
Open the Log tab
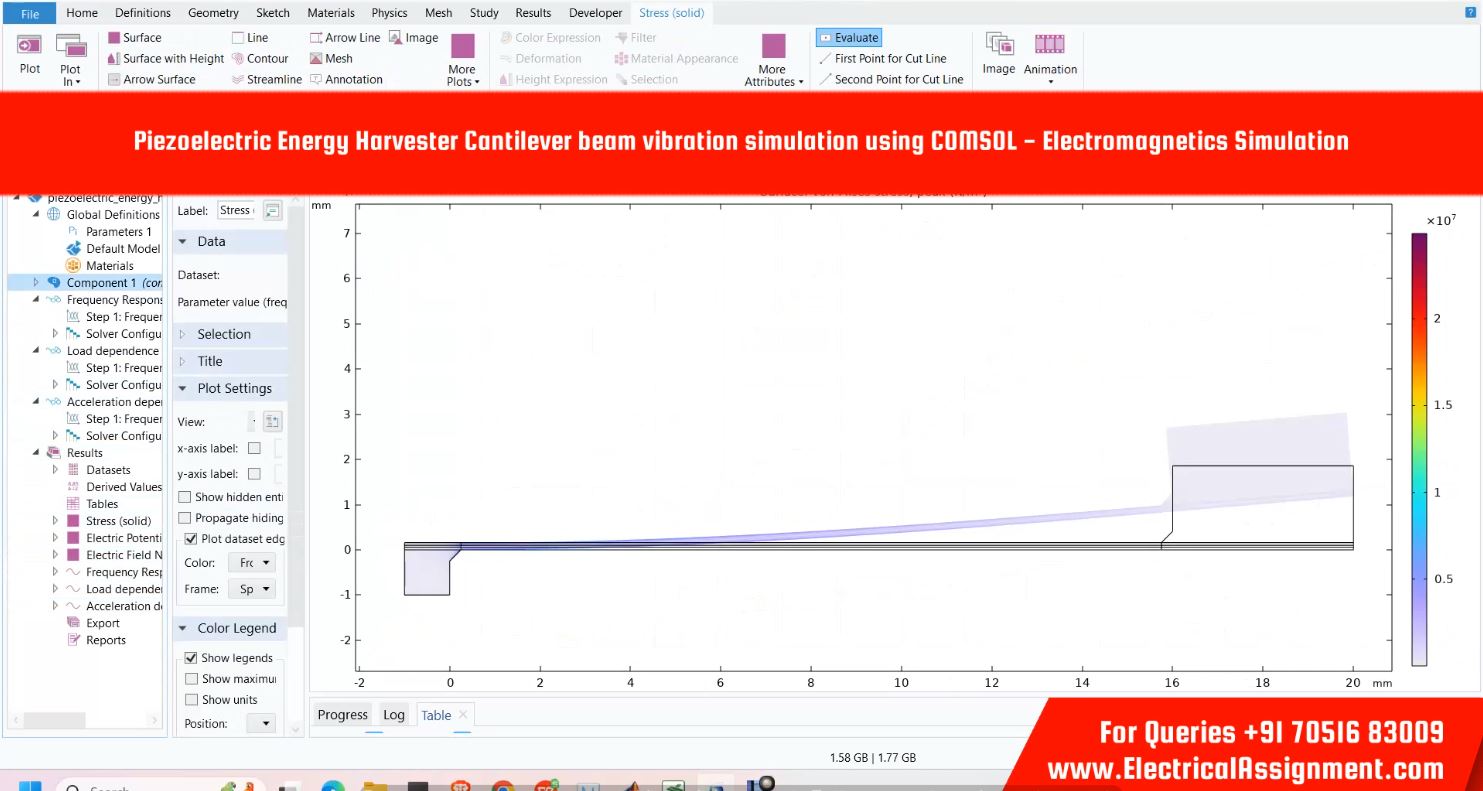394,715
